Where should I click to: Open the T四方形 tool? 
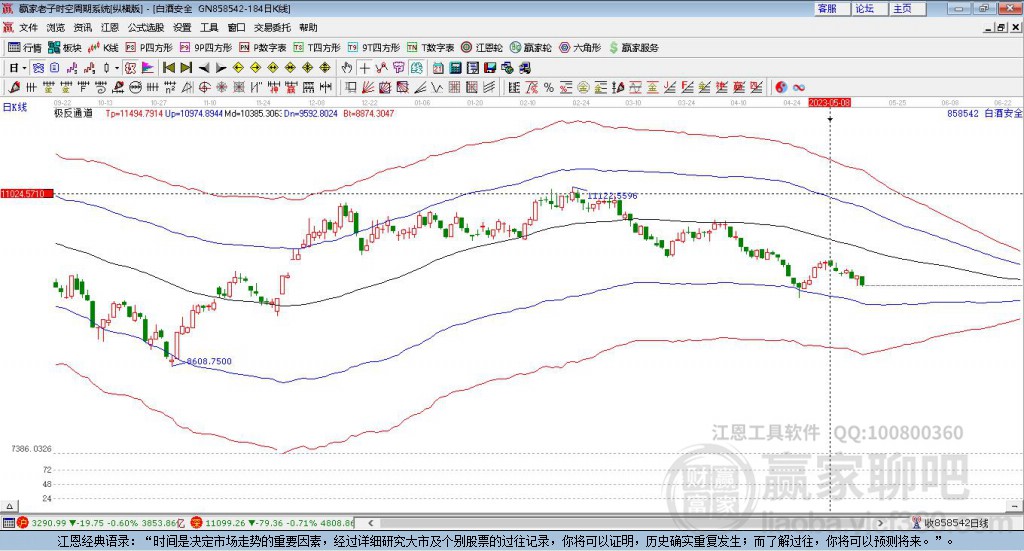[x=317, y=48]
